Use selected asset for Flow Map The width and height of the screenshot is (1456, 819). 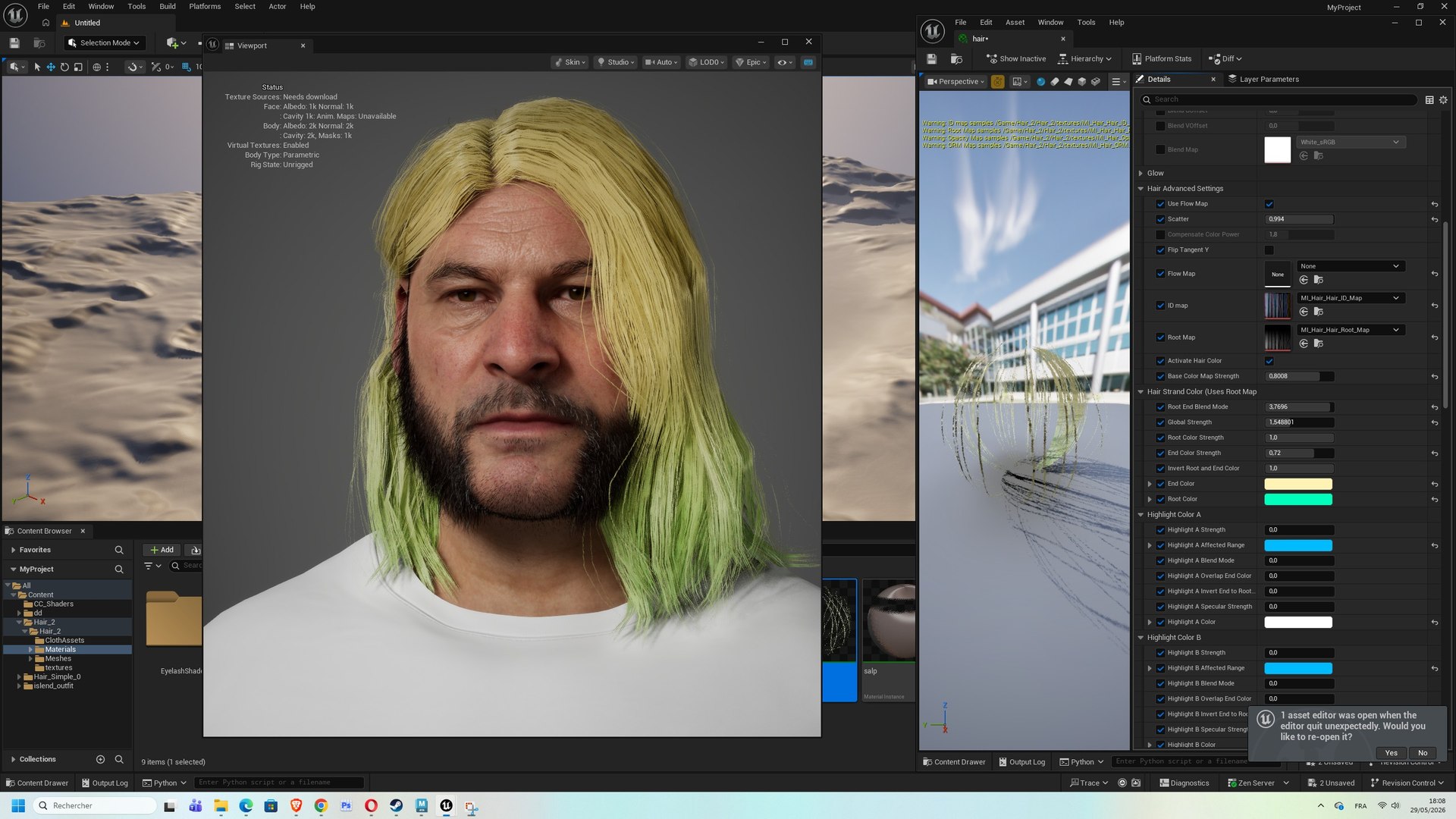point(1304,280)
